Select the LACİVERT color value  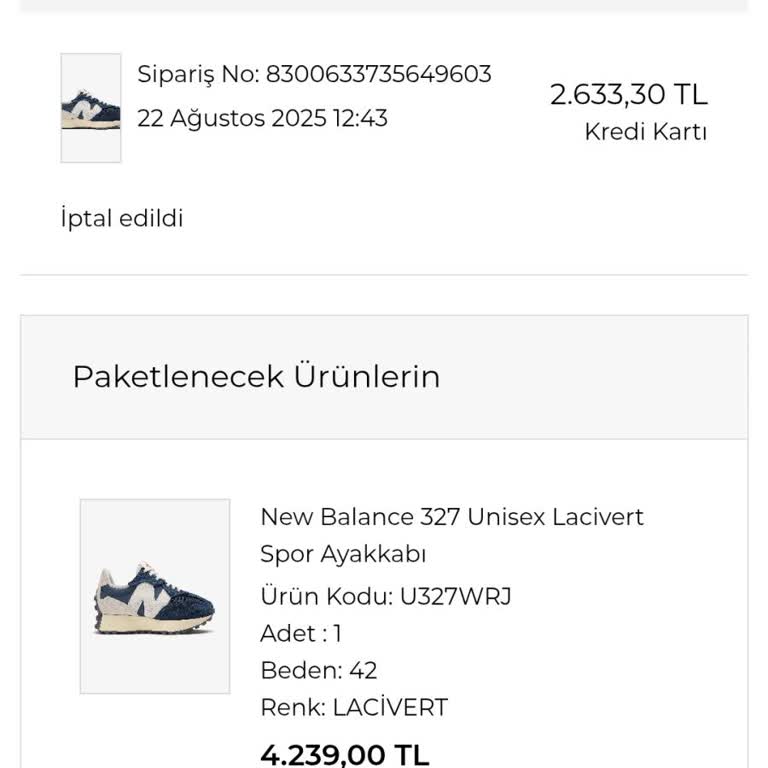[390, 708]
